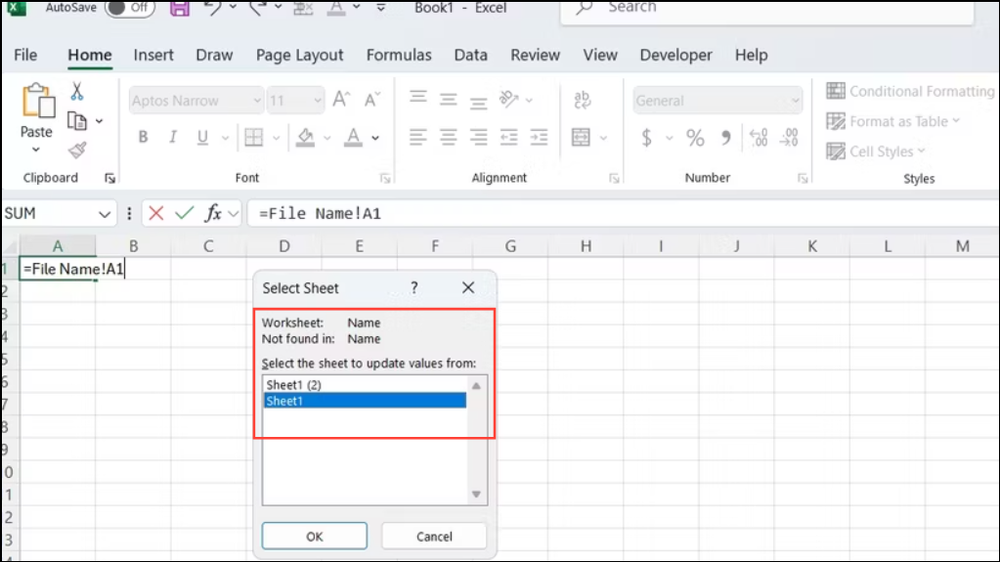Select column D header

(x=284, y=246)
